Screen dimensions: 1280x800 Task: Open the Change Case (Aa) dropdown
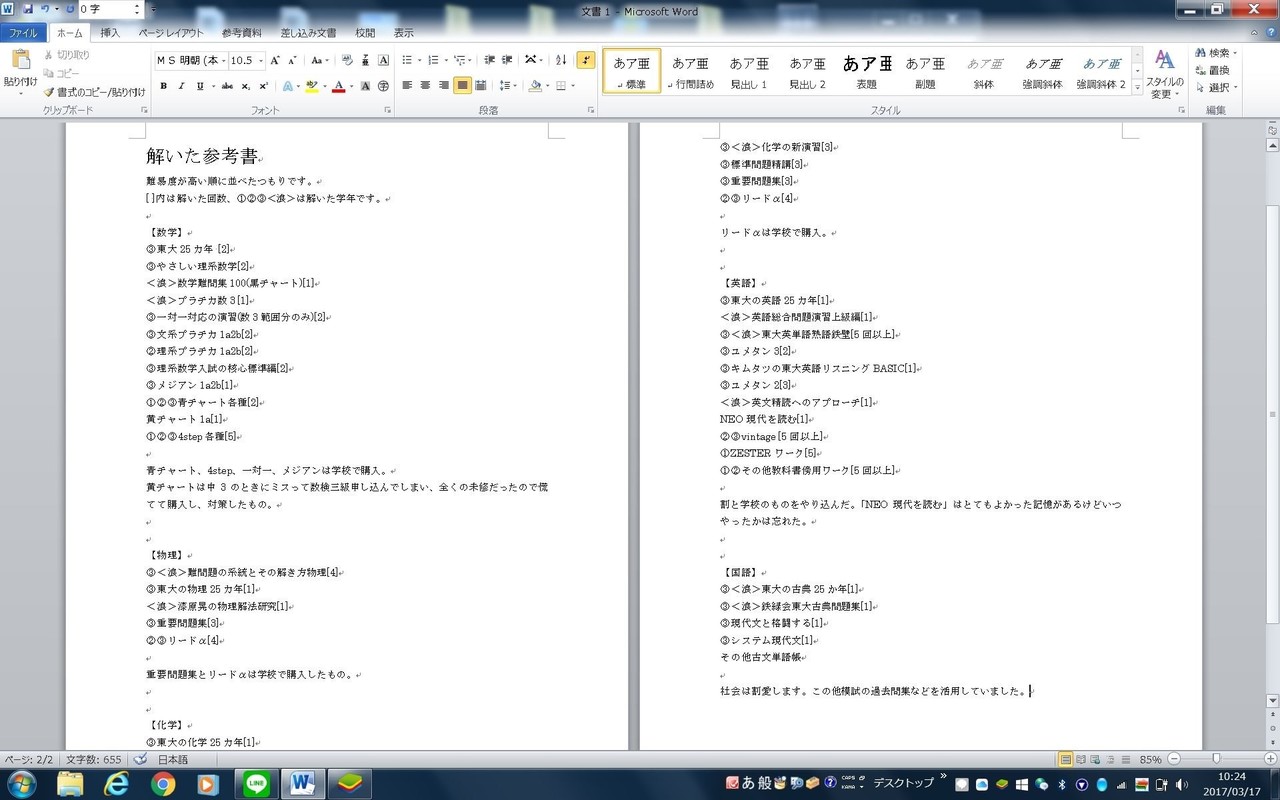pos(319,60)
